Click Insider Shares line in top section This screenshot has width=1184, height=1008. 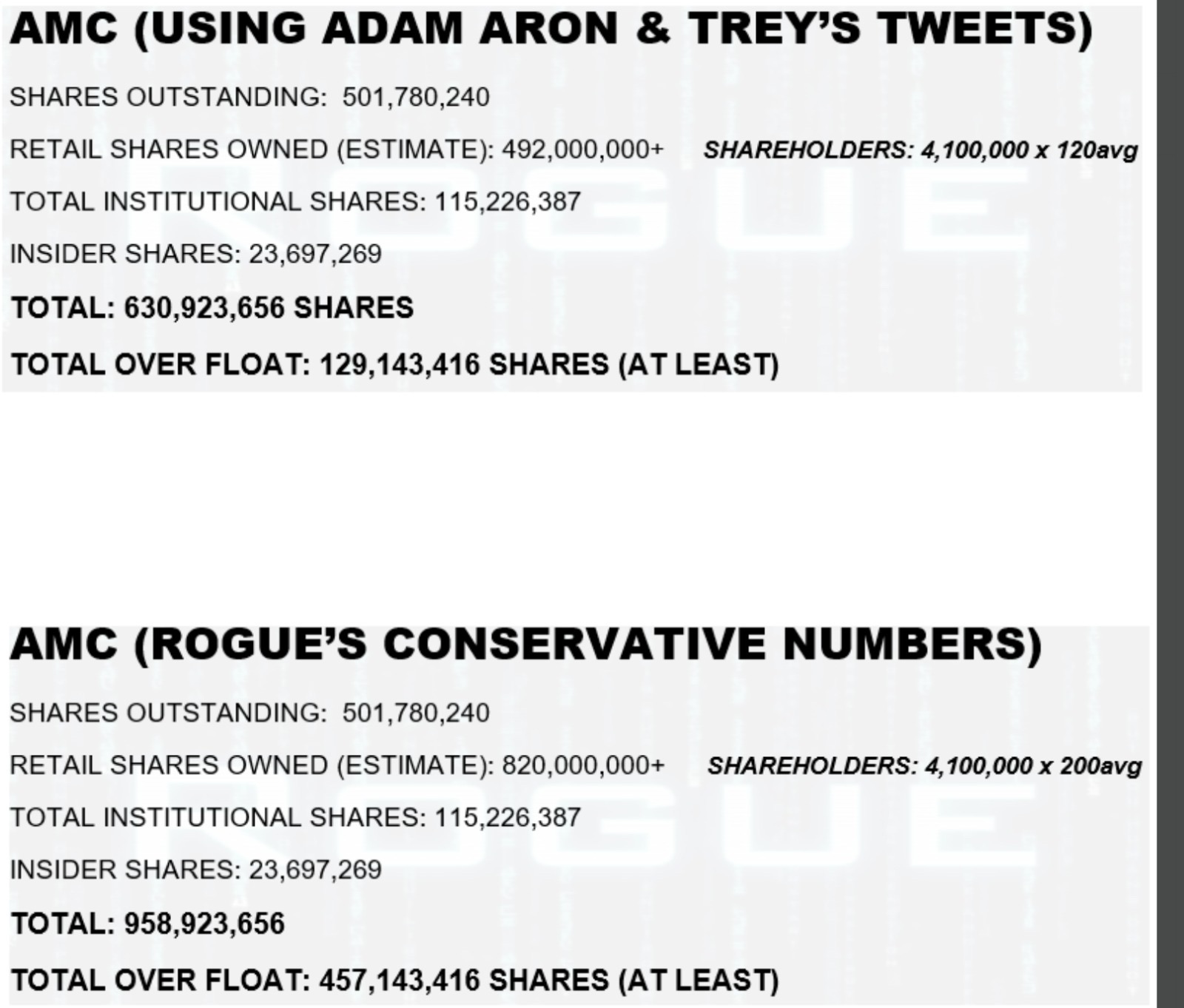pos(195,254)
